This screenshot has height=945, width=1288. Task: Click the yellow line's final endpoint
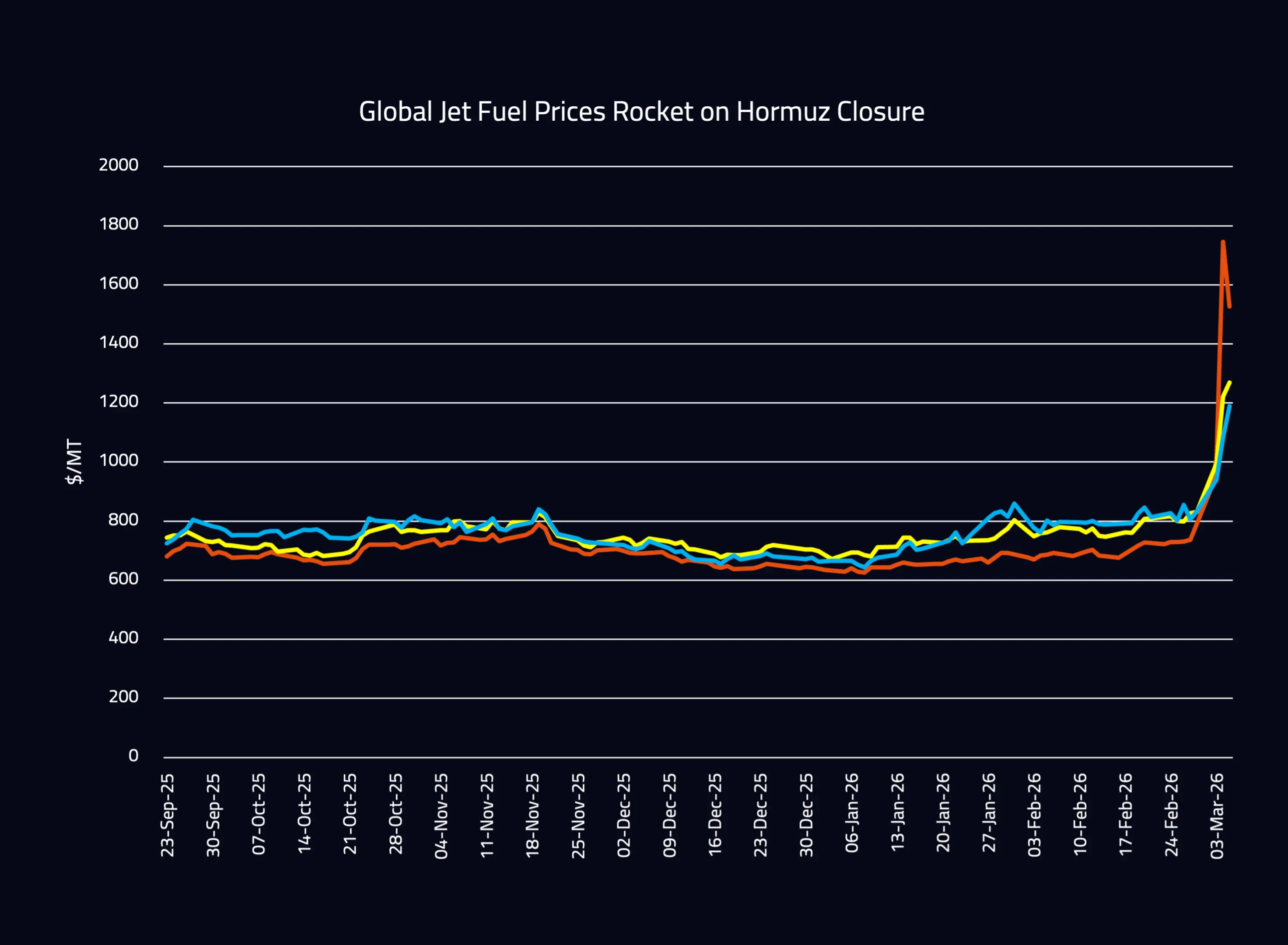pos(1230,383)
